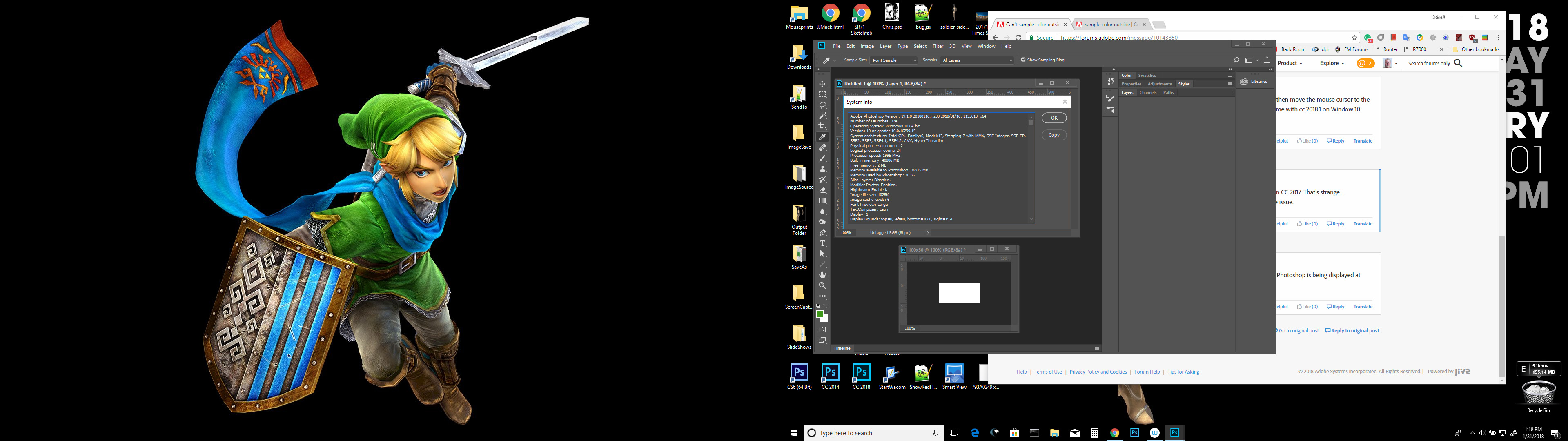Viewport: 1568px width, 441px height.
Task: Open the Explore dropdown on Adobe forums
Action: point(1332,63)
